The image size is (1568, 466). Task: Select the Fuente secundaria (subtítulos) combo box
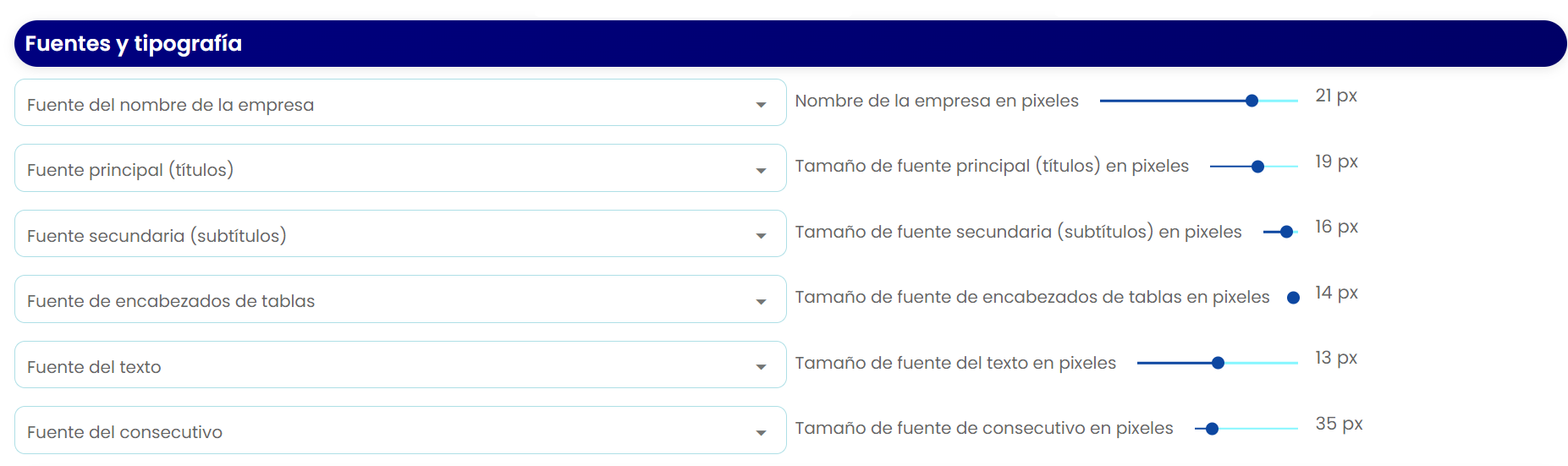(400, 234)
